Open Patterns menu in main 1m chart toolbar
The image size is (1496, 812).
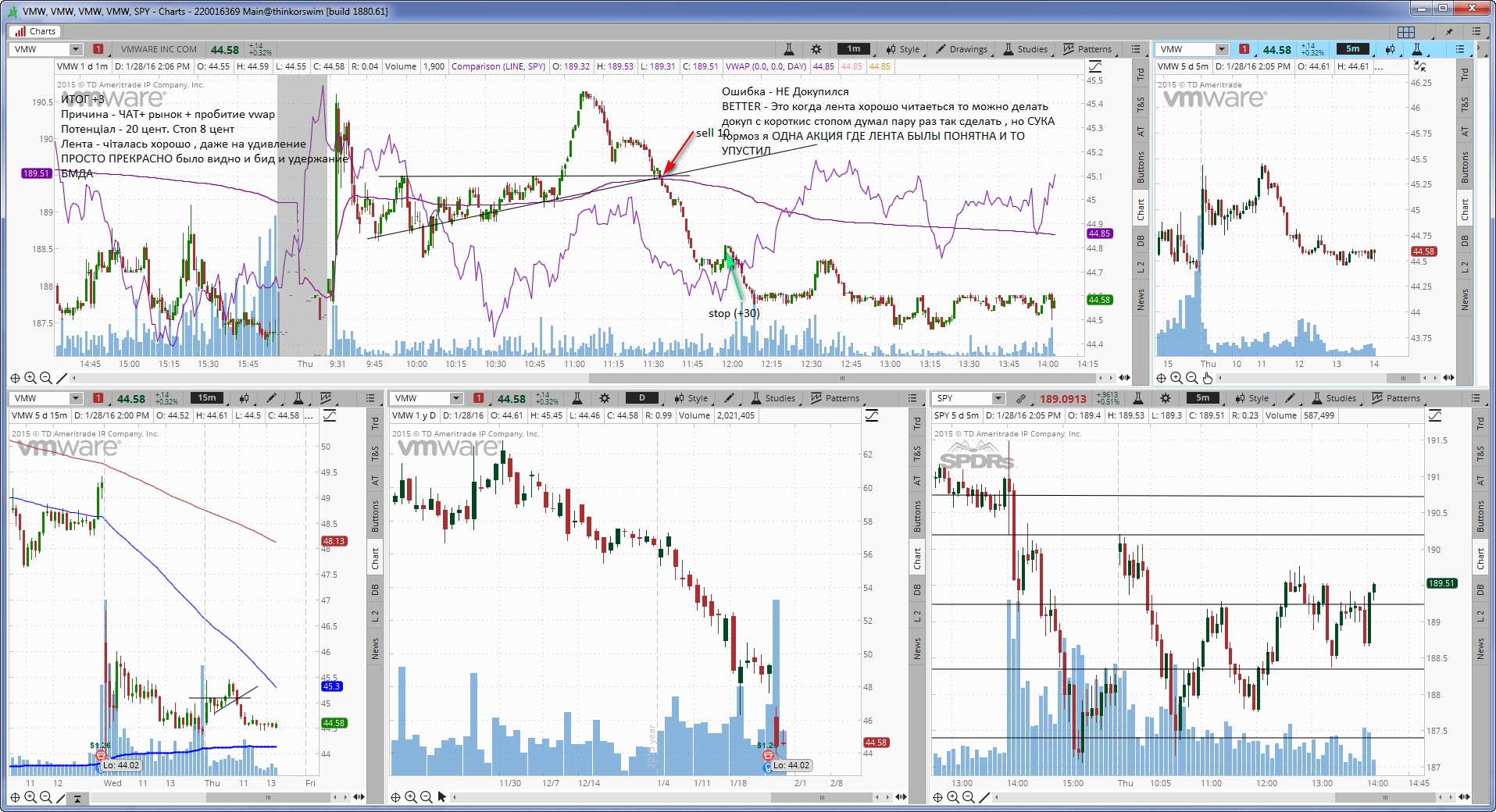click(x=1087, y=49)
